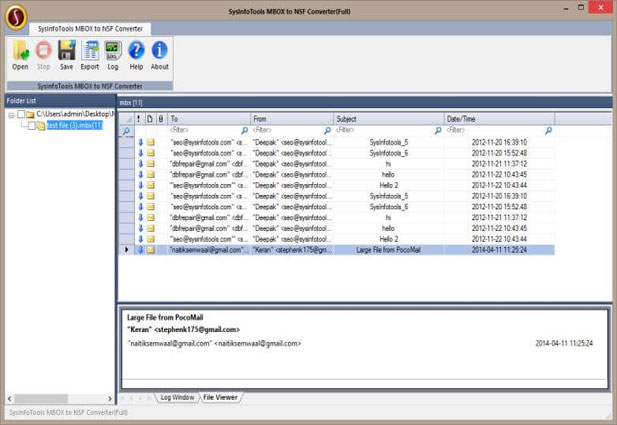Click the To column filter search icon
617x425 pixels.
(x=244, y=130)
